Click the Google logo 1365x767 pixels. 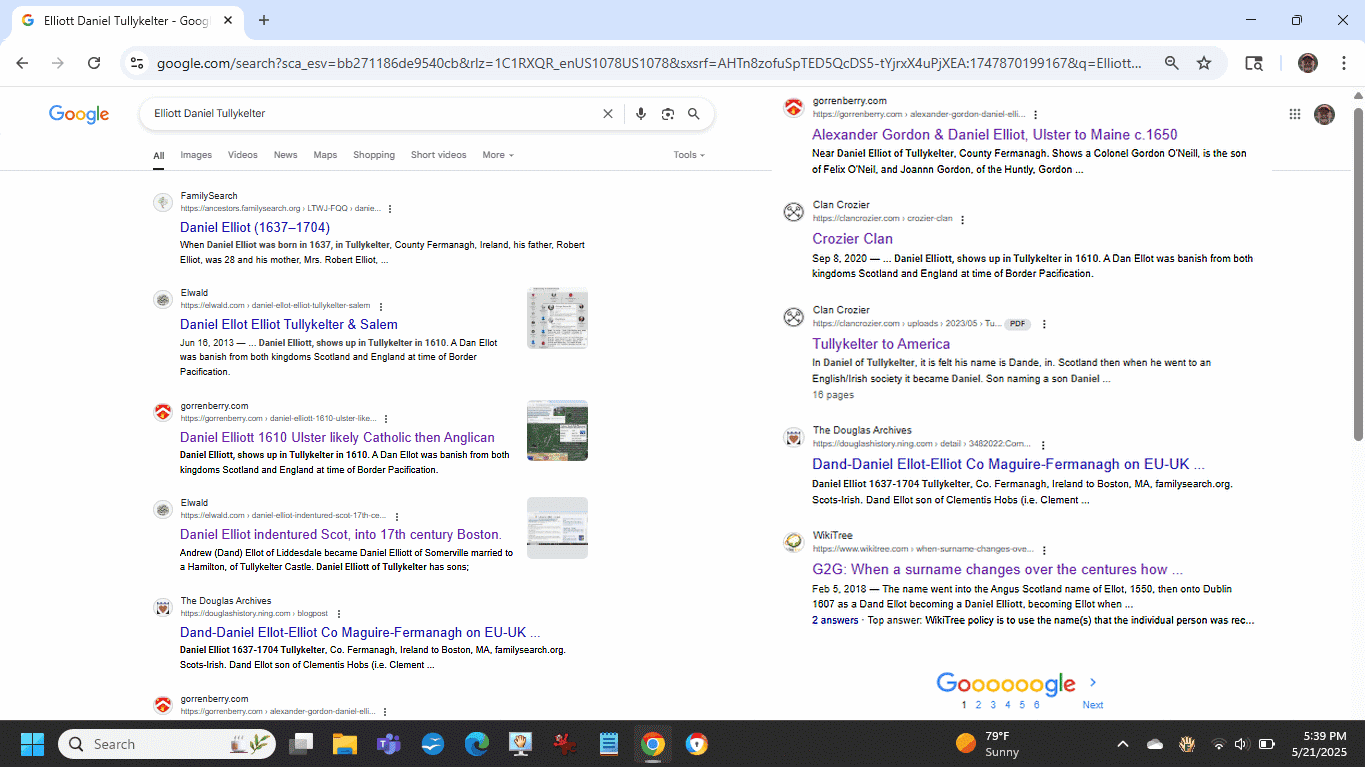tap(79, 114)
